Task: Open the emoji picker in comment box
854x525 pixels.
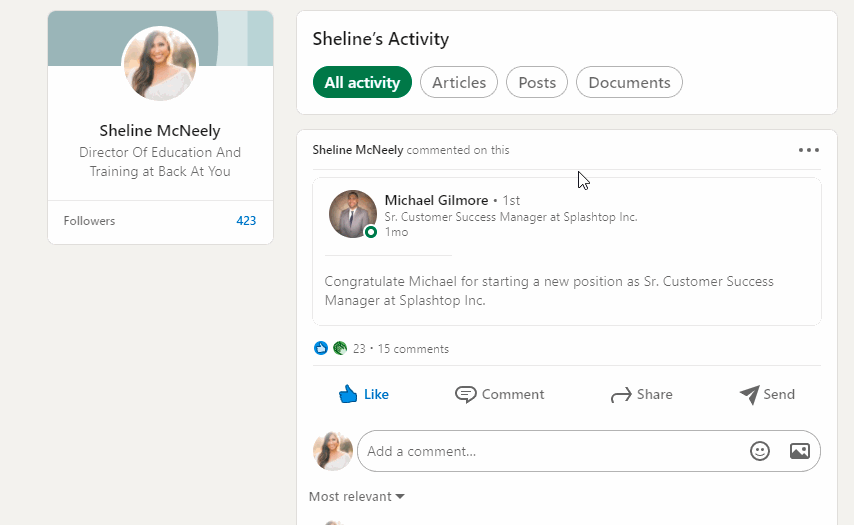Action: pyautogui.click(x=760, y=451)
